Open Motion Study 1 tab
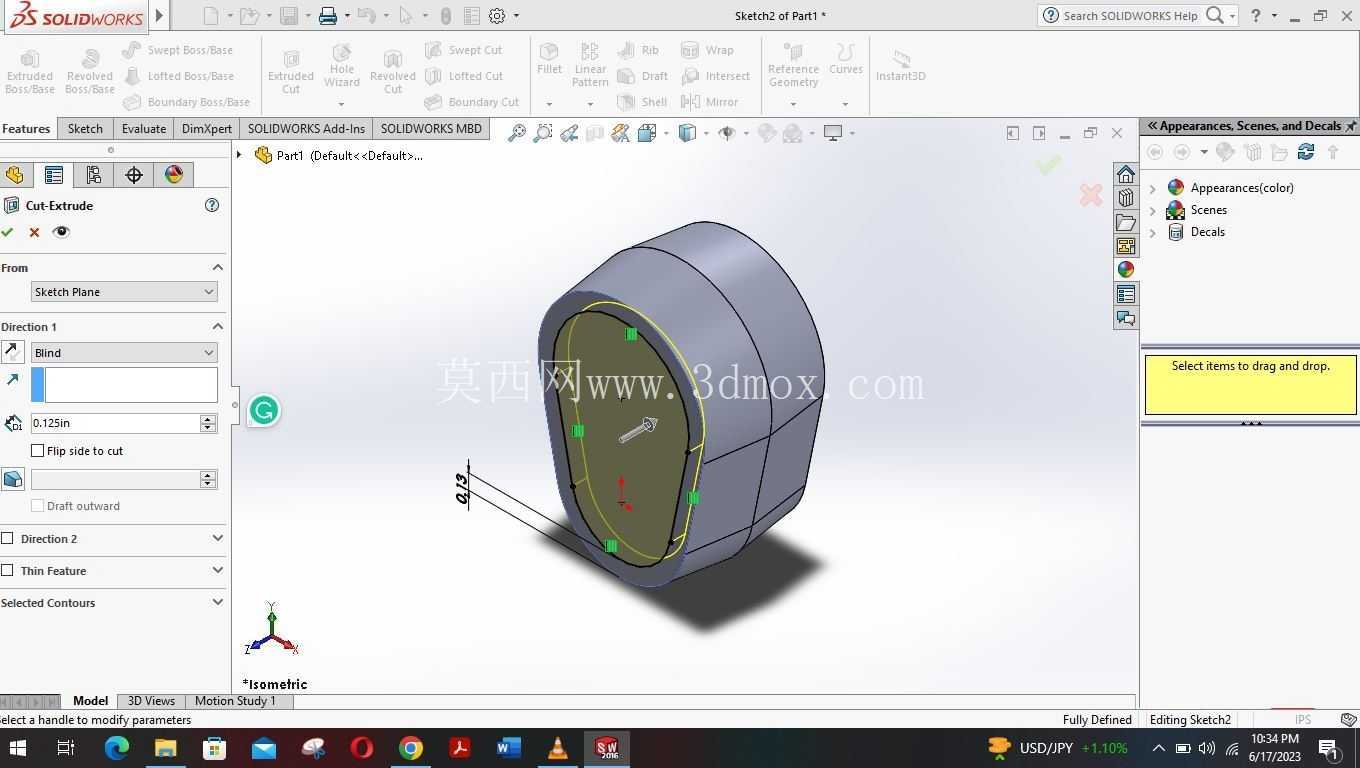Image resolution: width=1360 pixels, height=768 pixels. [235, 701]
